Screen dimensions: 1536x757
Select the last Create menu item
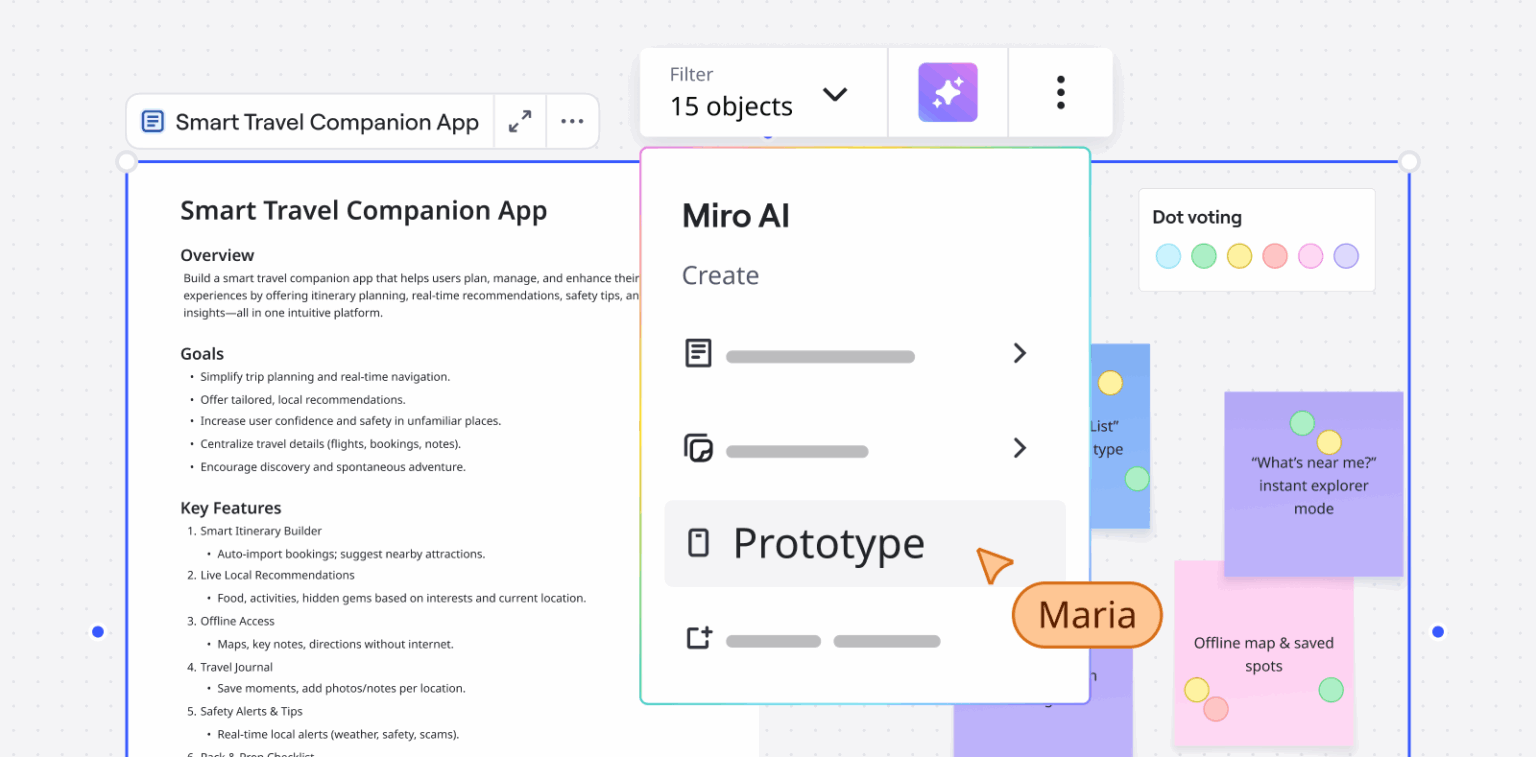[x=832, y=640]
